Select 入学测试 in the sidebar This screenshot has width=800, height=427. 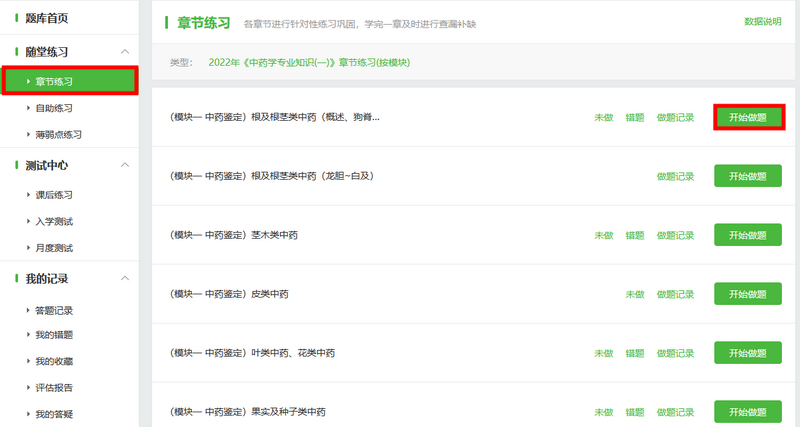(x=53, y=221)
